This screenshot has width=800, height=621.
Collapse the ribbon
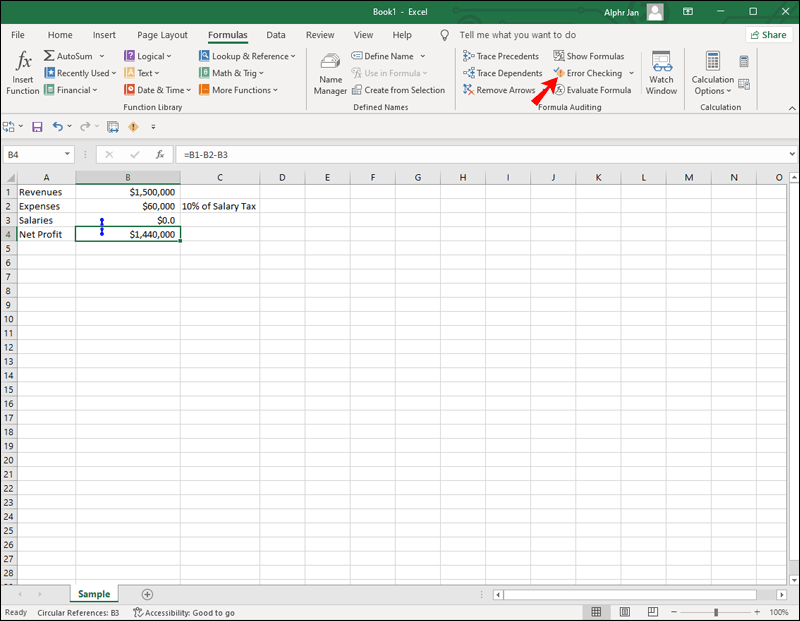[x=792, y=108]
